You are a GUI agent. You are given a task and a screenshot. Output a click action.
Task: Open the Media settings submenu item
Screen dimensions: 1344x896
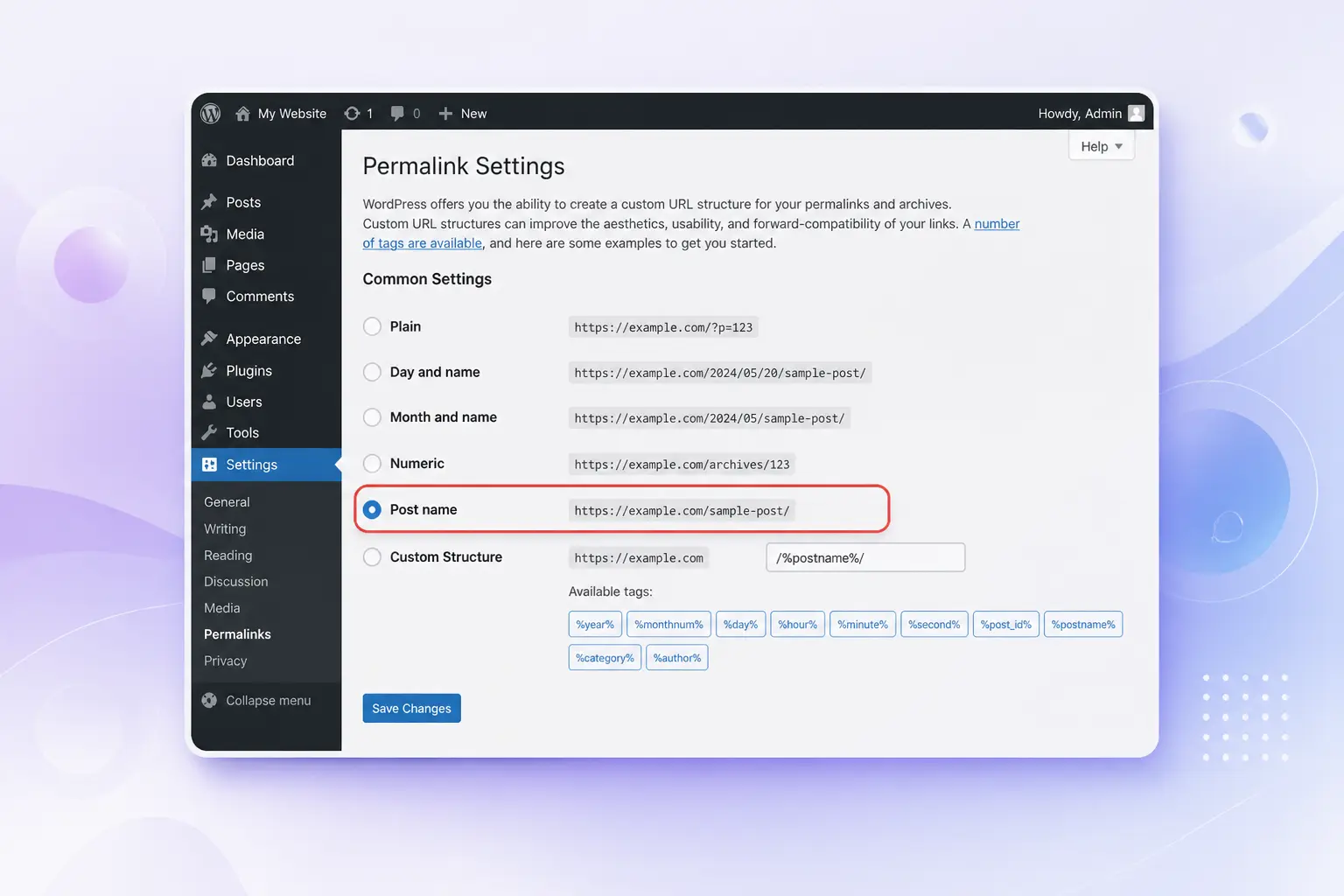point(221,607)
